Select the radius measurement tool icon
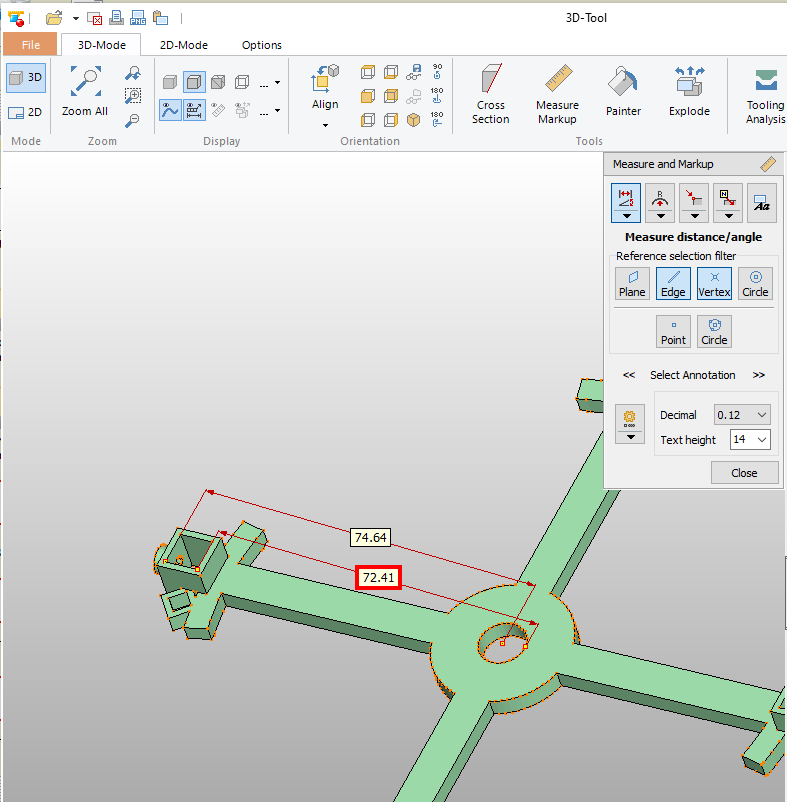This screenshot has width=787, height=802. pyautogui.click(x=660, y=197)
